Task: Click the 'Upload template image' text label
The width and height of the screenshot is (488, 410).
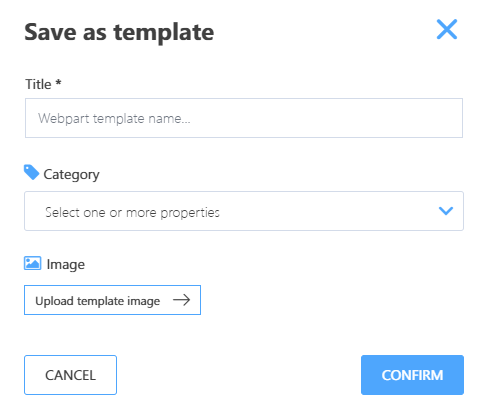Action: pyautogui.click(x=98, y=301)
